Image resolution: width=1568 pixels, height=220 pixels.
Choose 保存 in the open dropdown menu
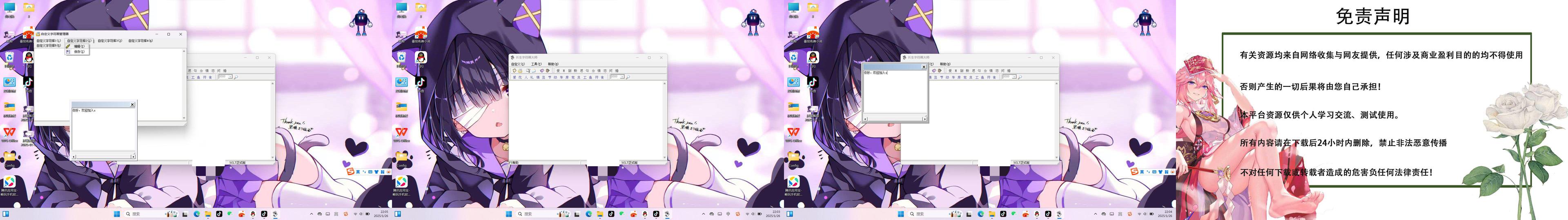click(77, 52)
